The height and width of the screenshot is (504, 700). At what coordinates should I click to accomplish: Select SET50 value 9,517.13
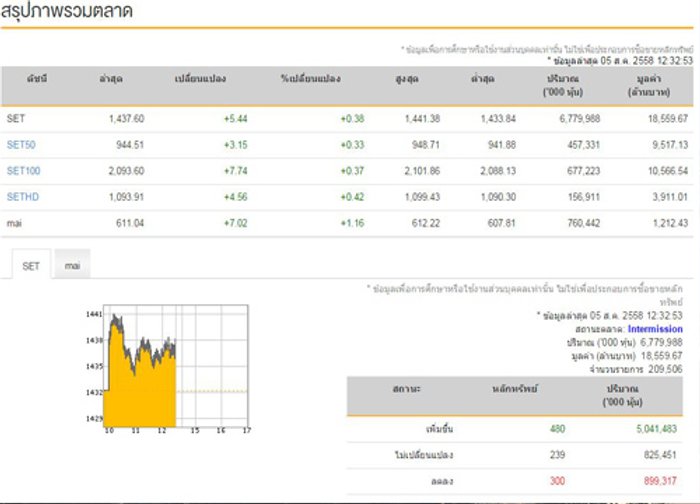point(670,145)
